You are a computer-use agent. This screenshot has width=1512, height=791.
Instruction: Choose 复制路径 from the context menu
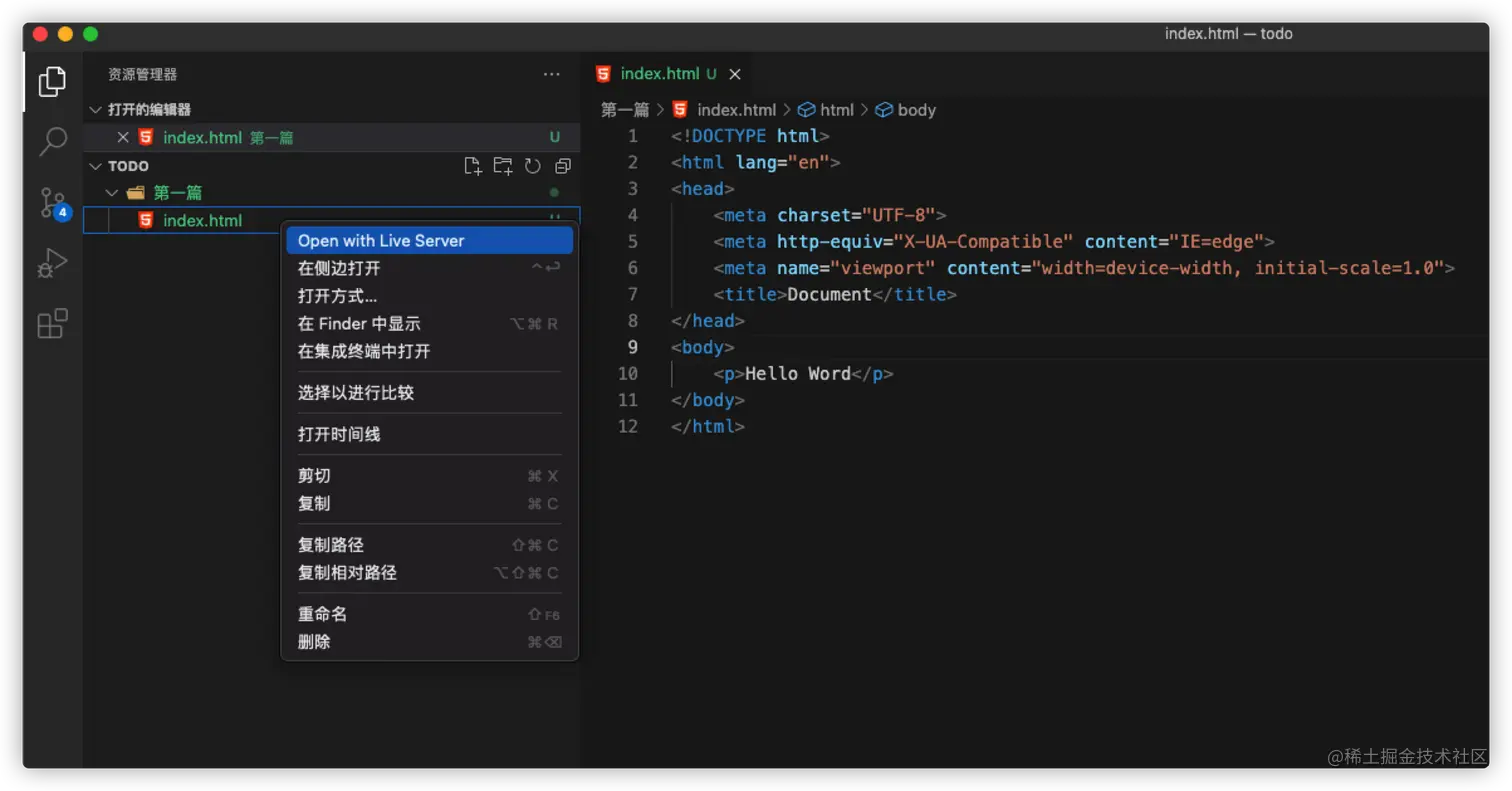[x=430, y=545]
